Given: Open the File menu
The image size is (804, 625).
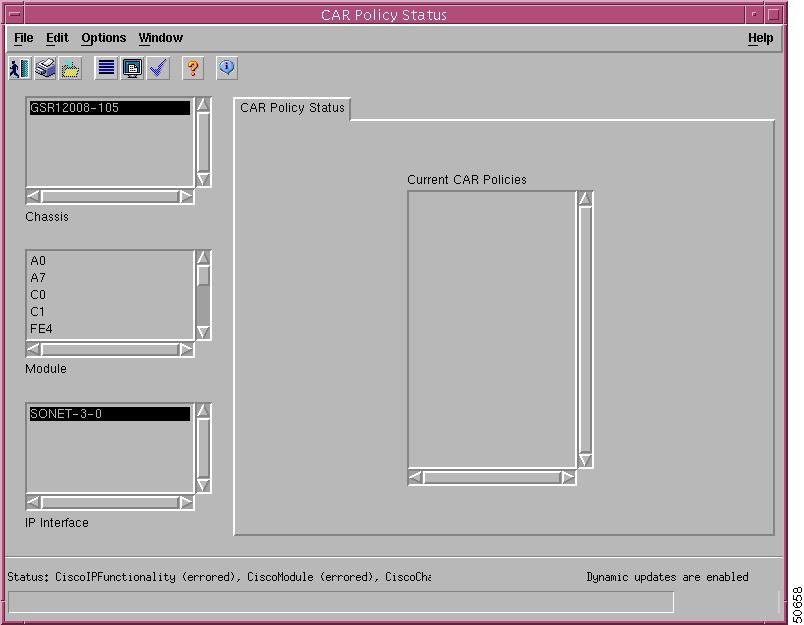Looking at the screenshot, I should point(24,38).
